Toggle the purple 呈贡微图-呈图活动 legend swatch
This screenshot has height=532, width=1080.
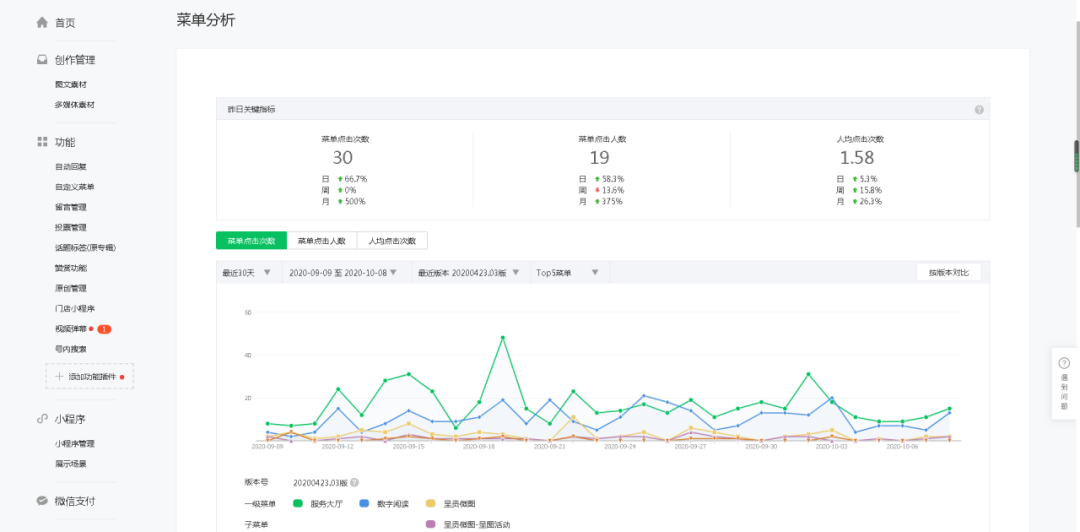(x=430, y=524)
